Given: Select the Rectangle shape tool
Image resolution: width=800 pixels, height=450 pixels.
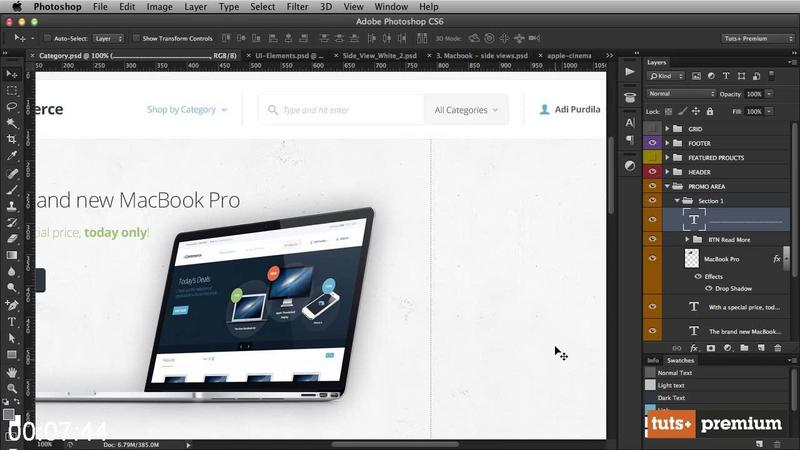Looking at the screenshot, I should pyautogui.click(x=11, y=354).
